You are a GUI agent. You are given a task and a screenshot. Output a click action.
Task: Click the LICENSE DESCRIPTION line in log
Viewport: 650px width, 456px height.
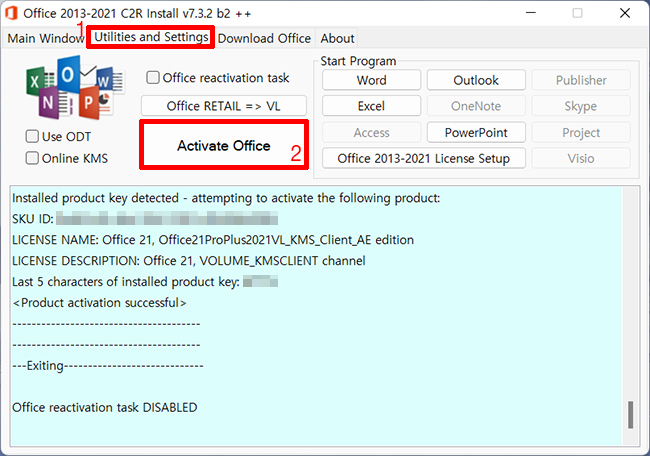tap(189, 261)
